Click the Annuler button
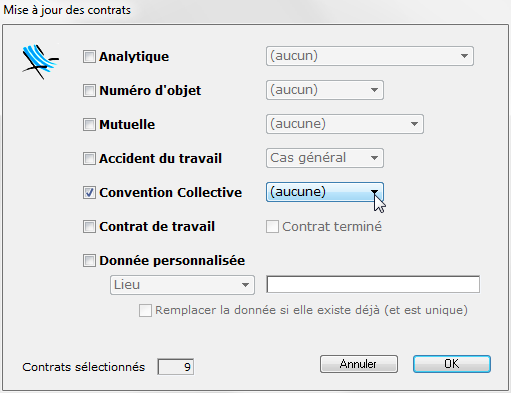The image size is (511, 393). 359,364
